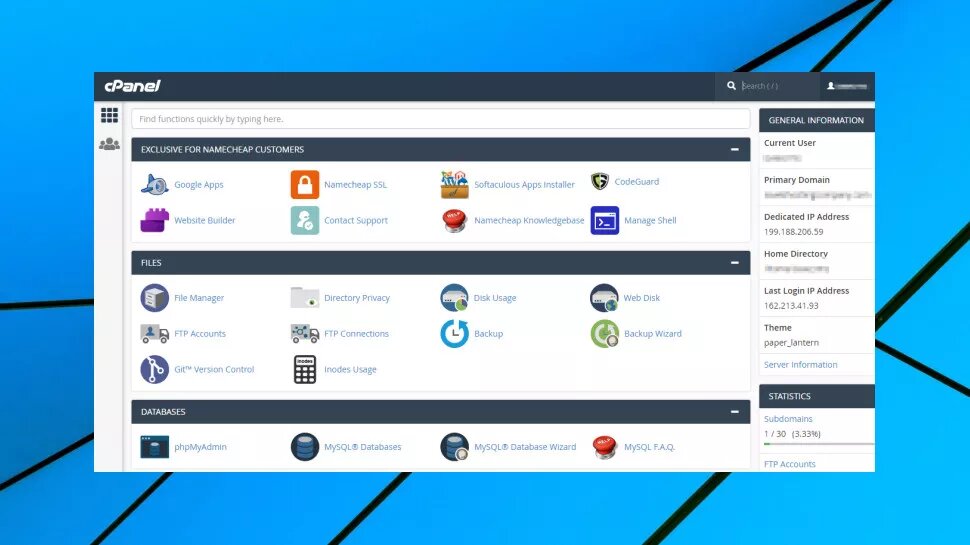970x545 pixels.
Task: Open MySQL Database Wizard icon
Action: (x=455, y=447)
